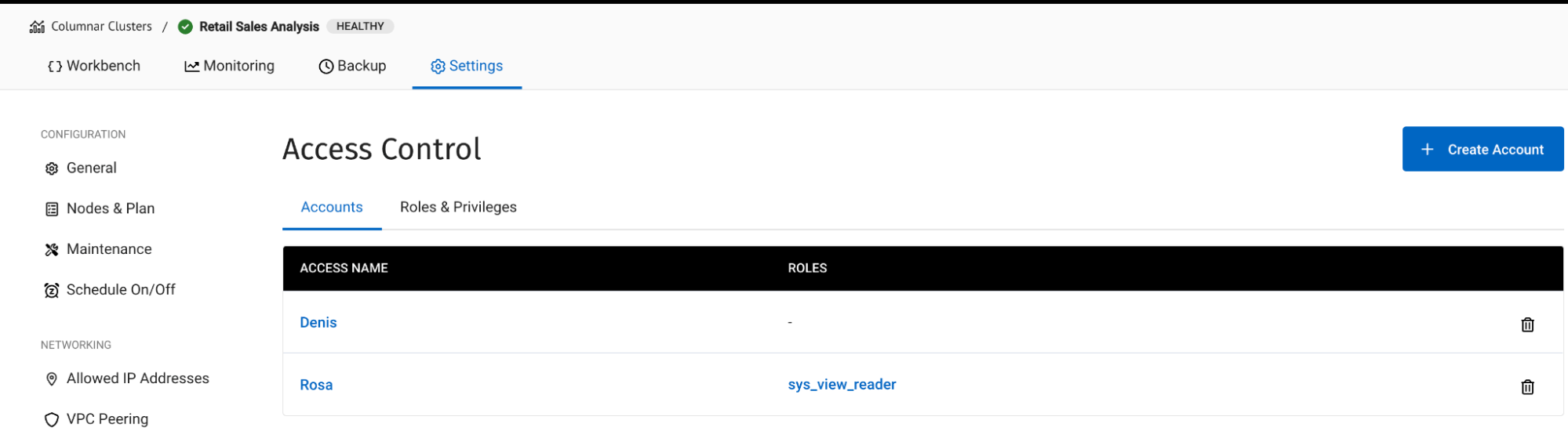This screenshot has height=431, width=1568.
Task: Click the trash icon in Rosa's row
Action: click(1527, 387)
